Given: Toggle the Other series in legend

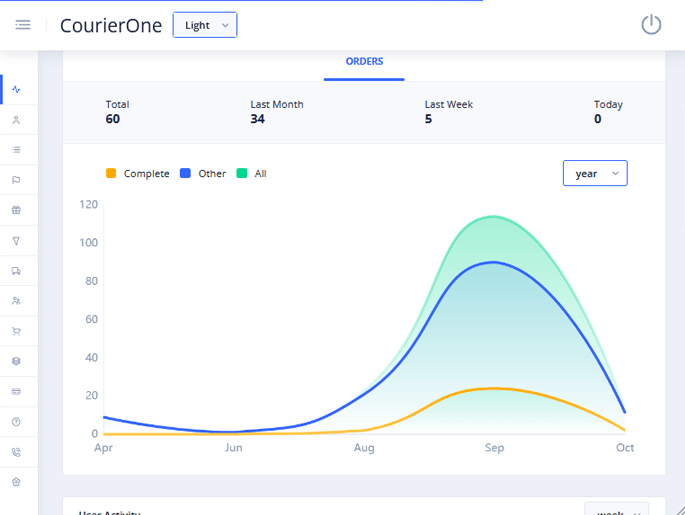Looking at the screenshot, I should [x=203, y=174].
